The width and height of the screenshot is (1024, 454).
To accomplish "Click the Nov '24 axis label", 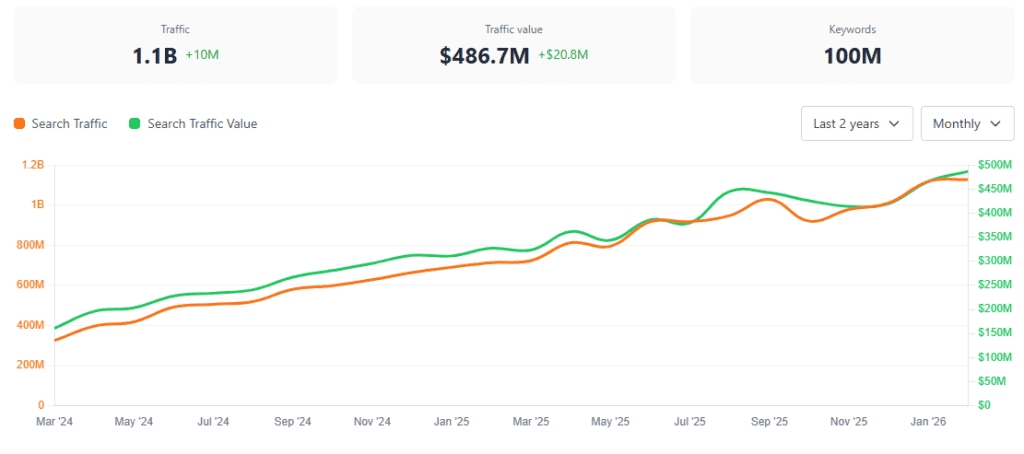I will point(372,422).
